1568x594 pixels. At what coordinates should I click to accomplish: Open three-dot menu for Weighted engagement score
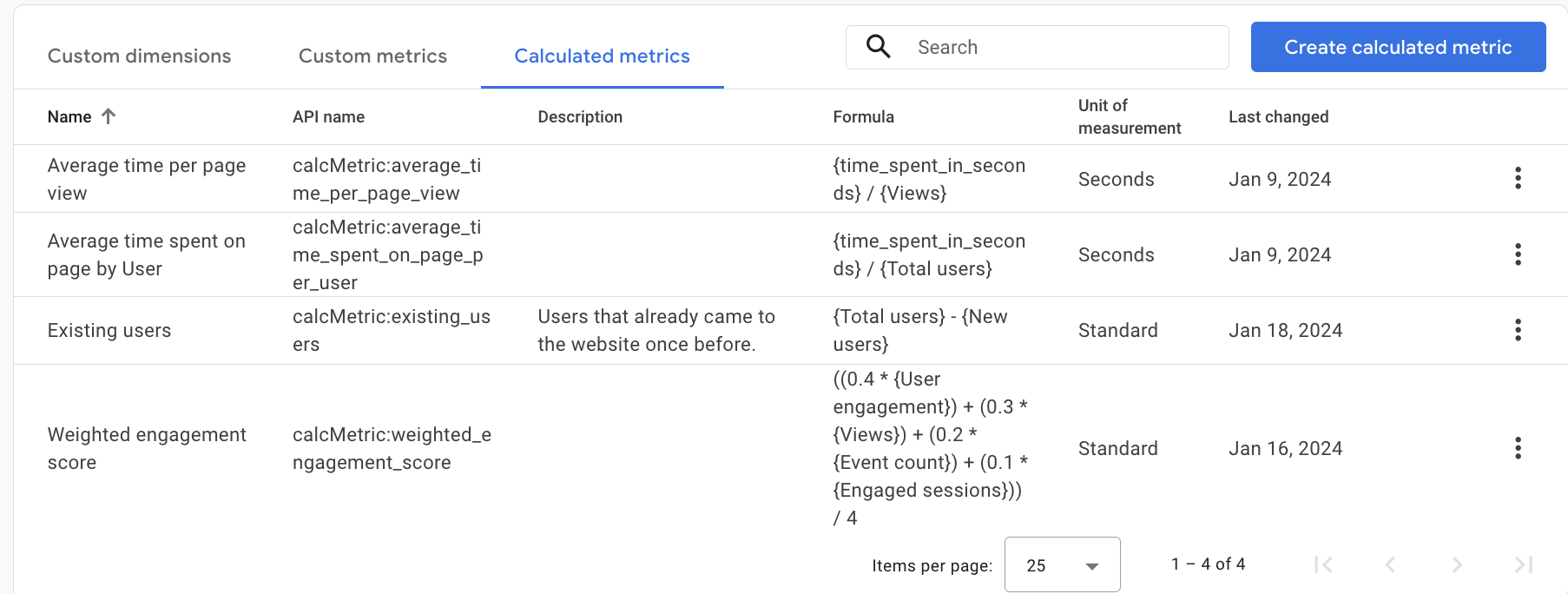[x=1518, y=448]
